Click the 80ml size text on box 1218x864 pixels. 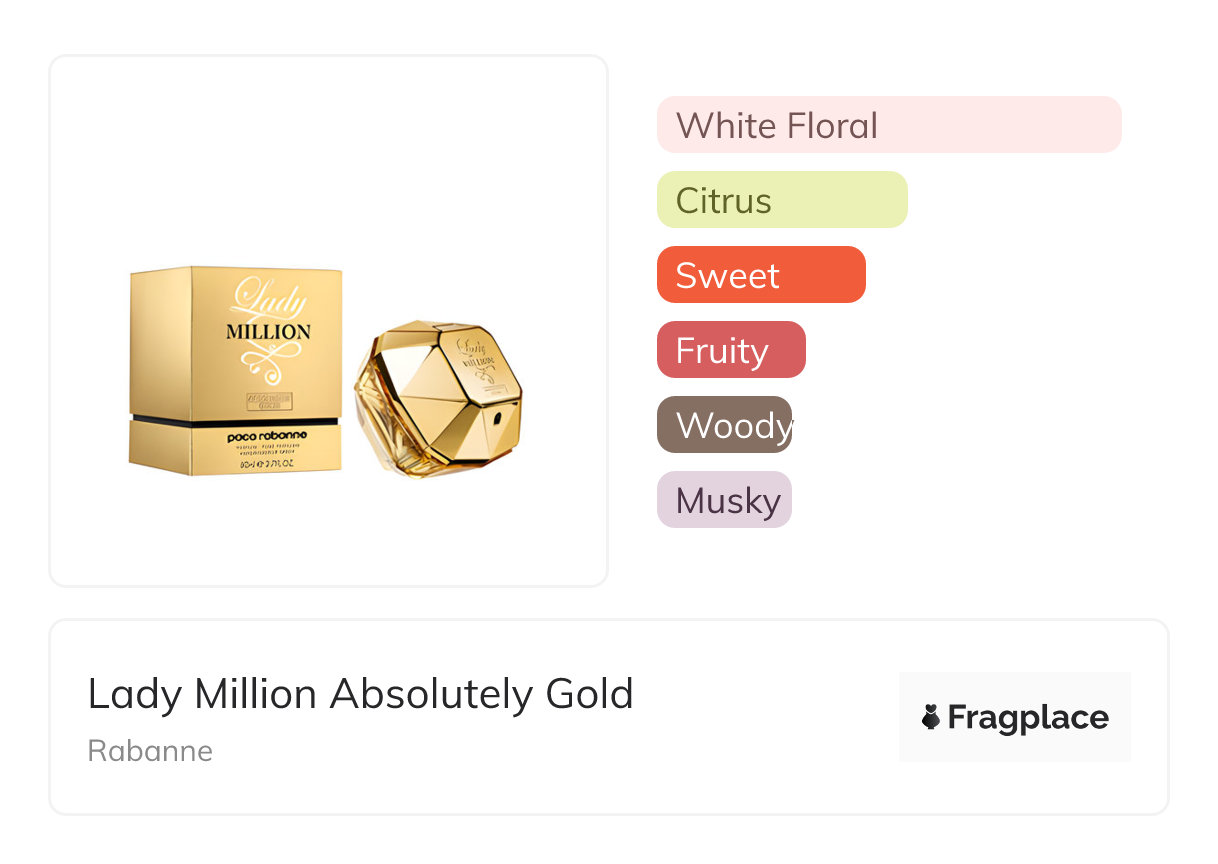click(266, 465)
